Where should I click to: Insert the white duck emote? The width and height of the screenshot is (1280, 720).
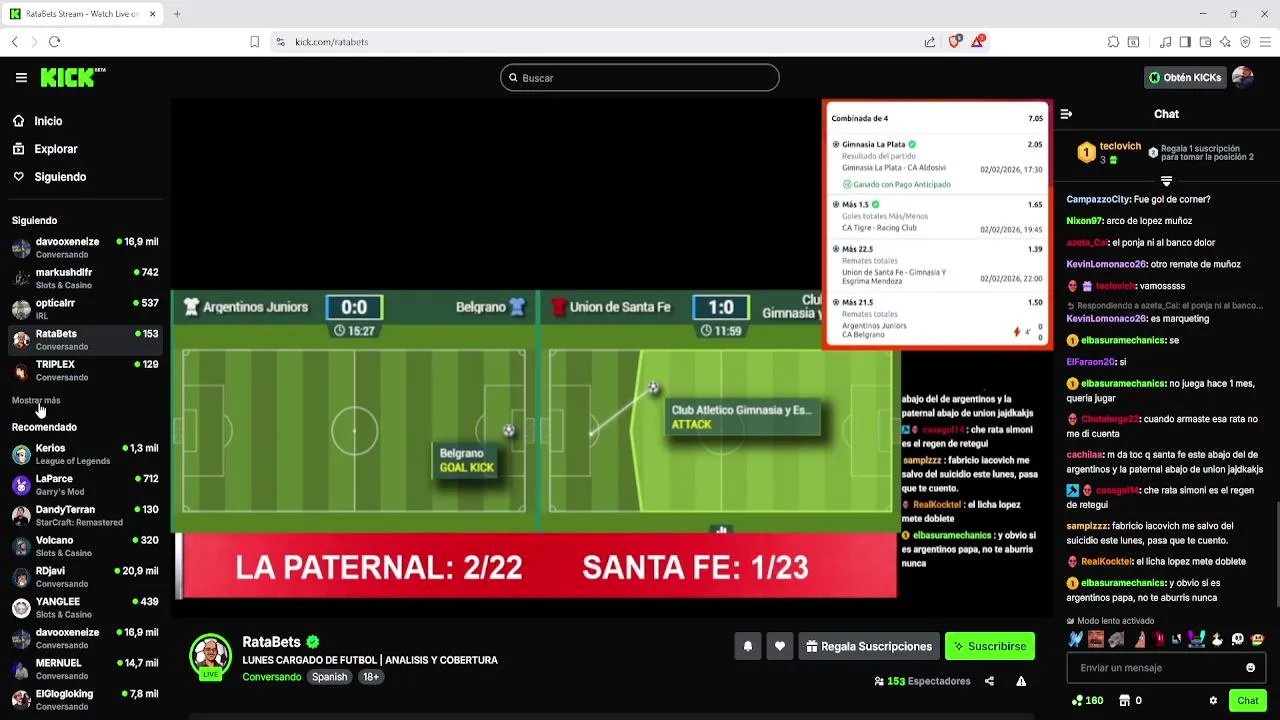[1217, 640]
